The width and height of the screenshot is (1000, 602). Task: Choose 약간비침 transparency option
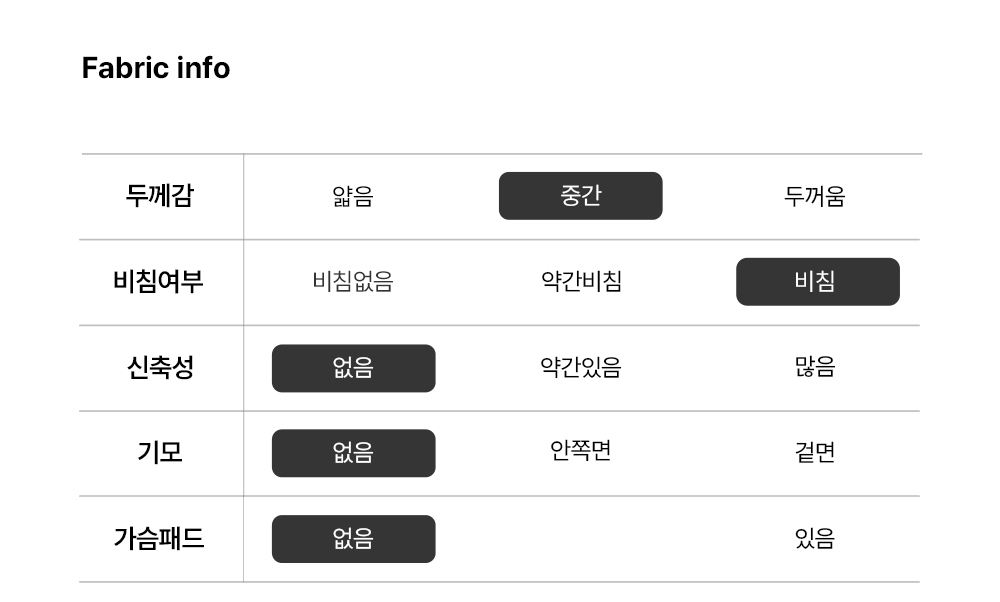pyautogui.click(x=581, y=281)
